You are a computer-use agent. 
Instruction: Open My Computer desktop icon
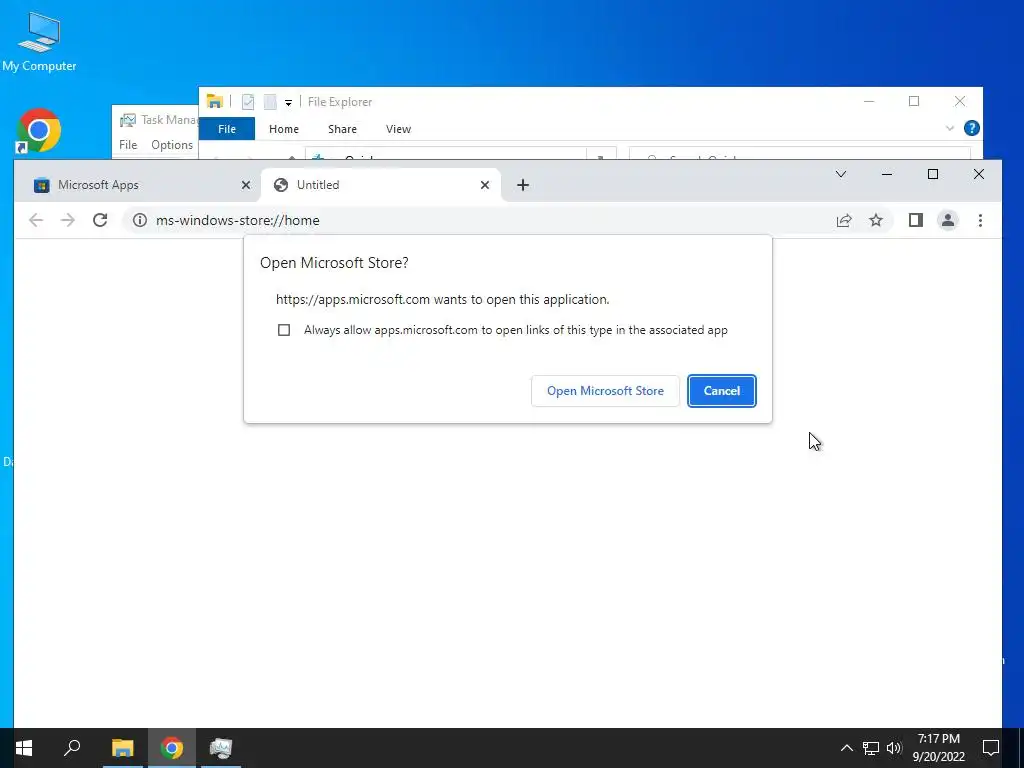pyautogui.click(x=39, y=42)
